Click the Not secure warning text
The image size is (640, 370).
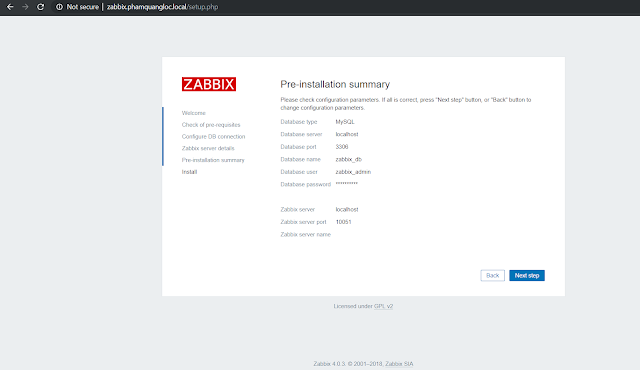coord(82,7)
